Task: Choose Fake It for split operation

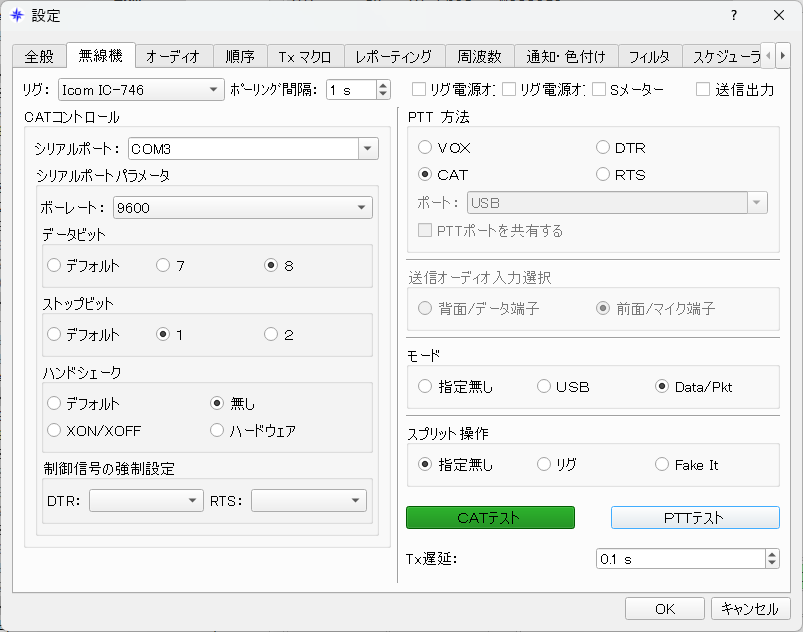Action: tap(662, 465)
